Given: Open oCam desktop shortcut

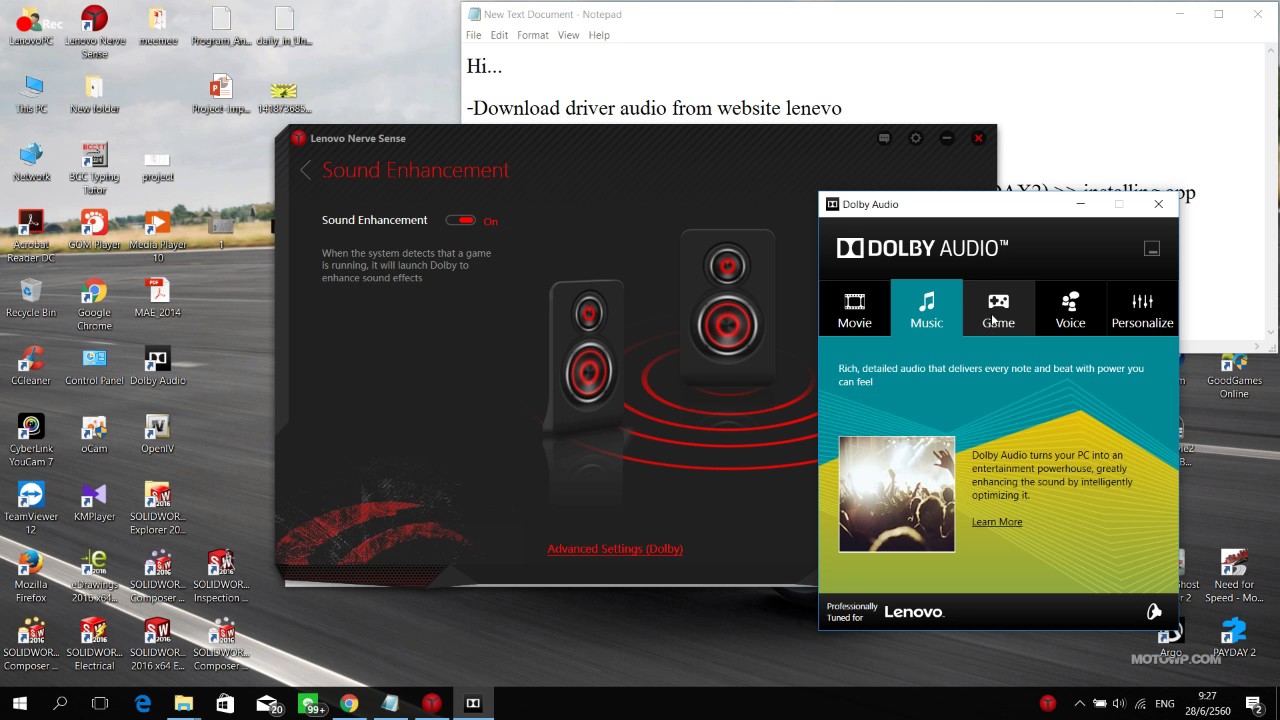Looking at the screenshot, I should [x=94, y=434].
